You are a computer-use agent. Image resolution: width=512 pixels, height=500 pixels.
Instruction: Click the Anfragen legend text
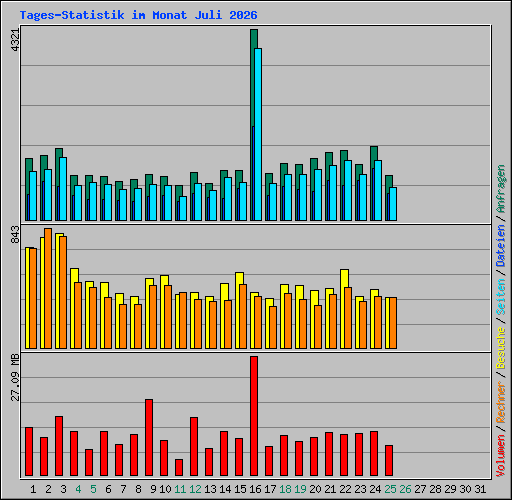click(x=501, y=189)
